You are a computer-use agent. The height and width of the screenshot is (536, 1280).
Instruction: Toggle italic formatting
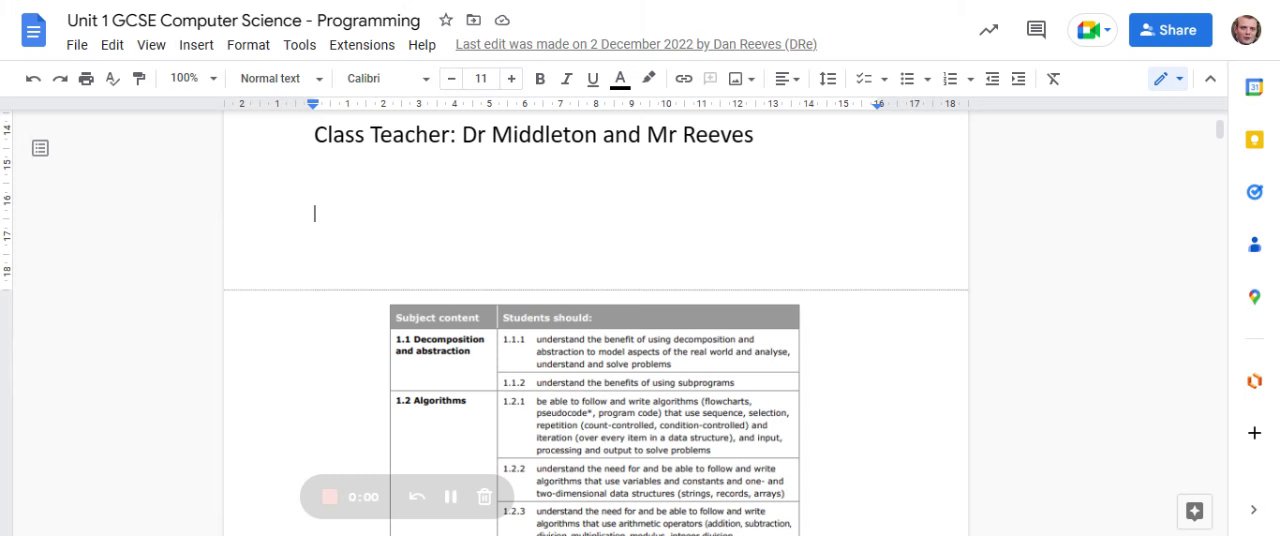point(567,78)
